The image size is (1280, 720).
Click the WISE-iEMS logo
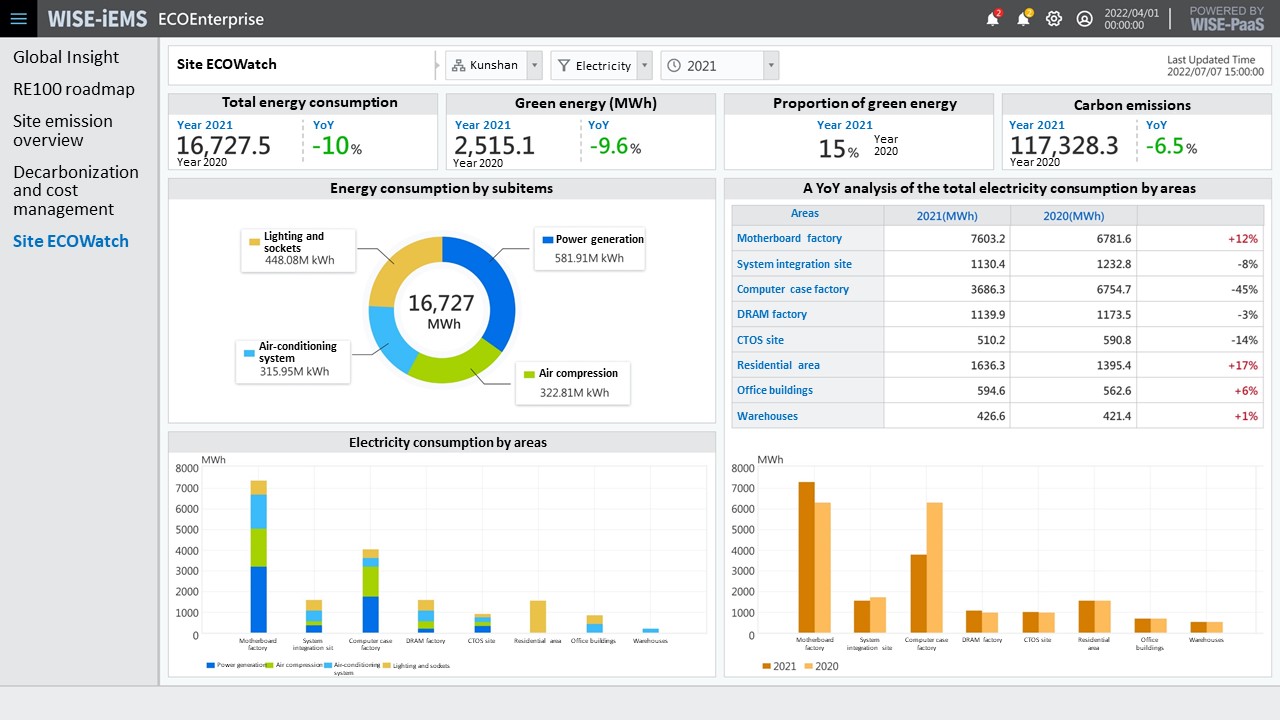[x=97, y=19]
